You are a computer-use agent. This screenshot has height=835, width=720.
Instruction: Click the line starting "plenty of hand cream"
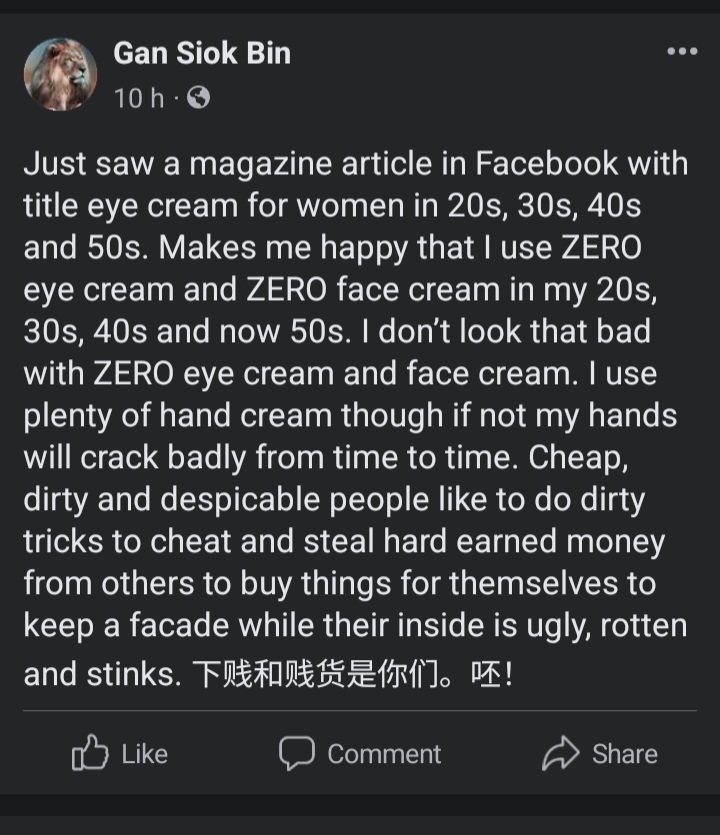(350, 415)
